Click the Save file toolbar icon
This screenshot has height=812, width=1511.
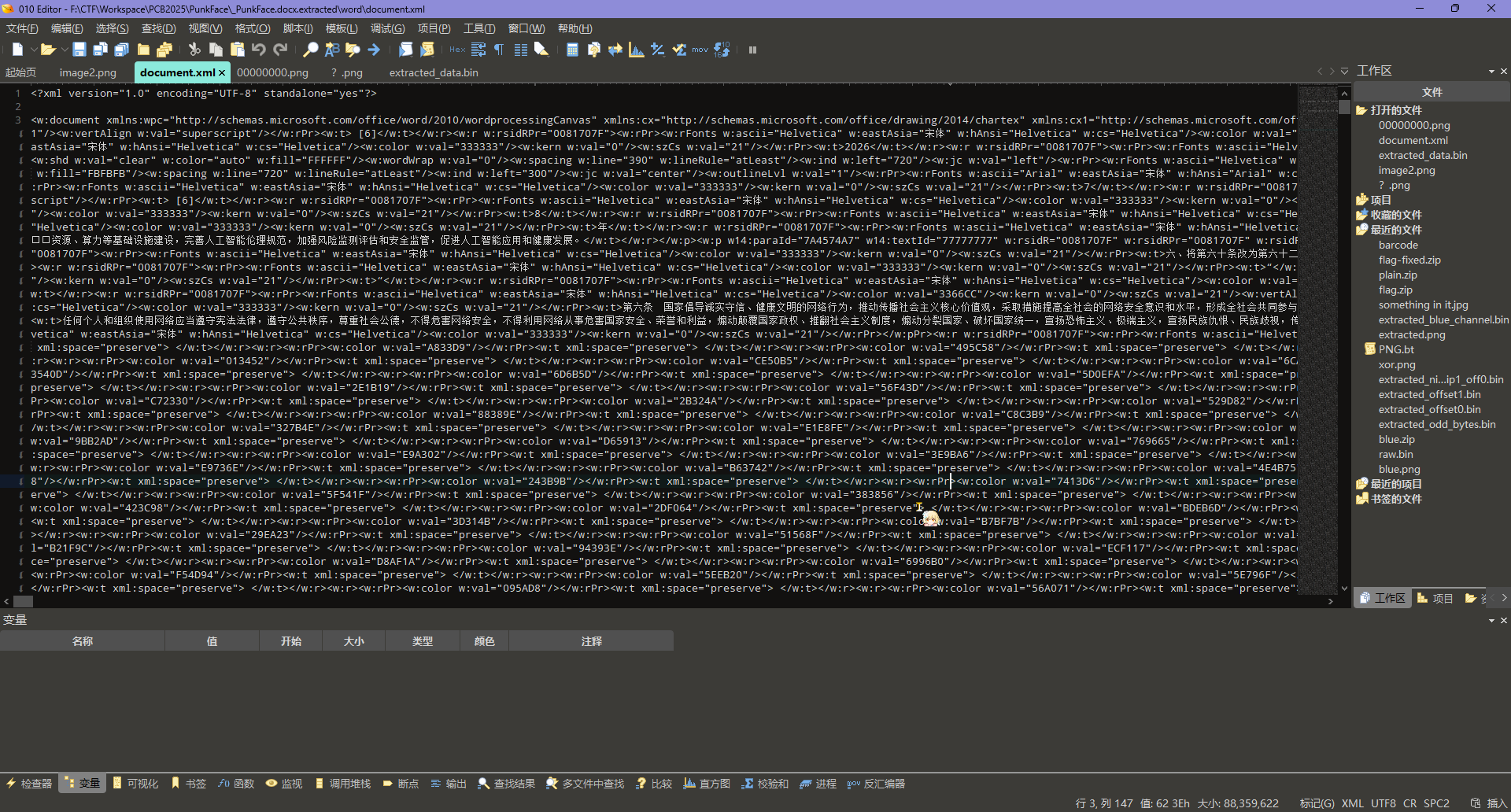click(x=79, y=50)
